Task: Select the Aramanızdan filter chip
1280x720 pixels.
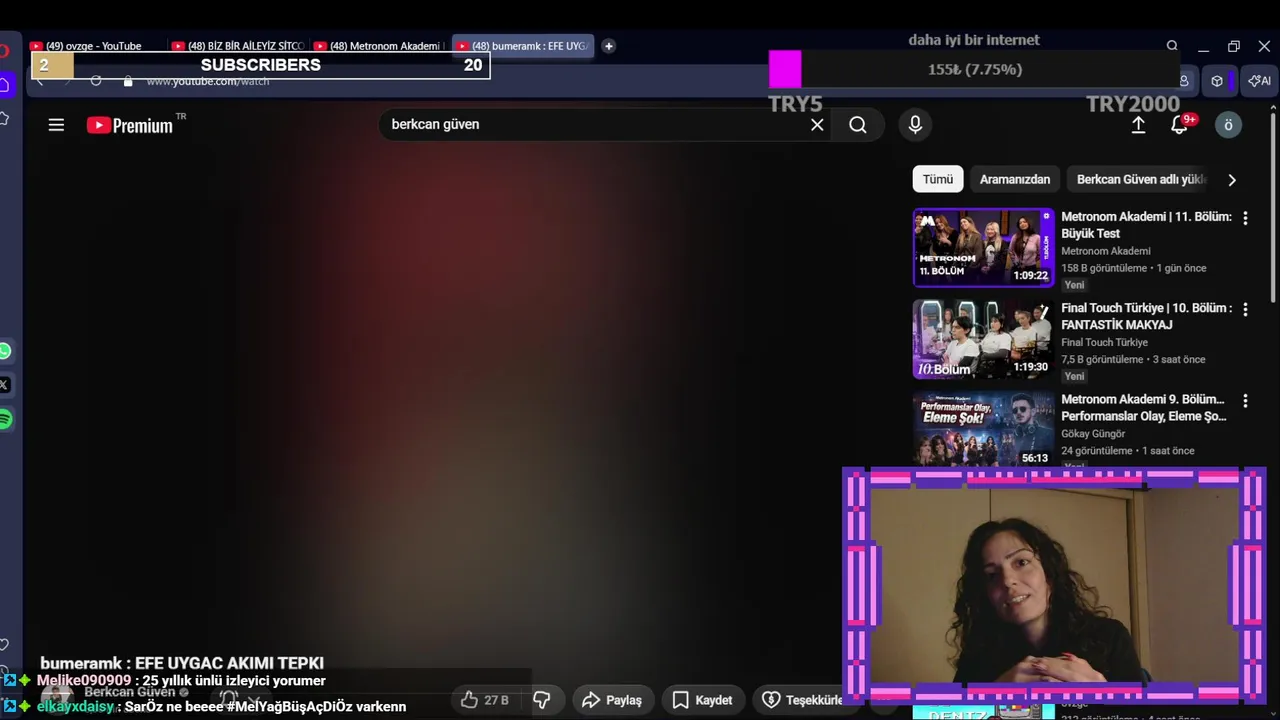Action: tap(1015, 179)
